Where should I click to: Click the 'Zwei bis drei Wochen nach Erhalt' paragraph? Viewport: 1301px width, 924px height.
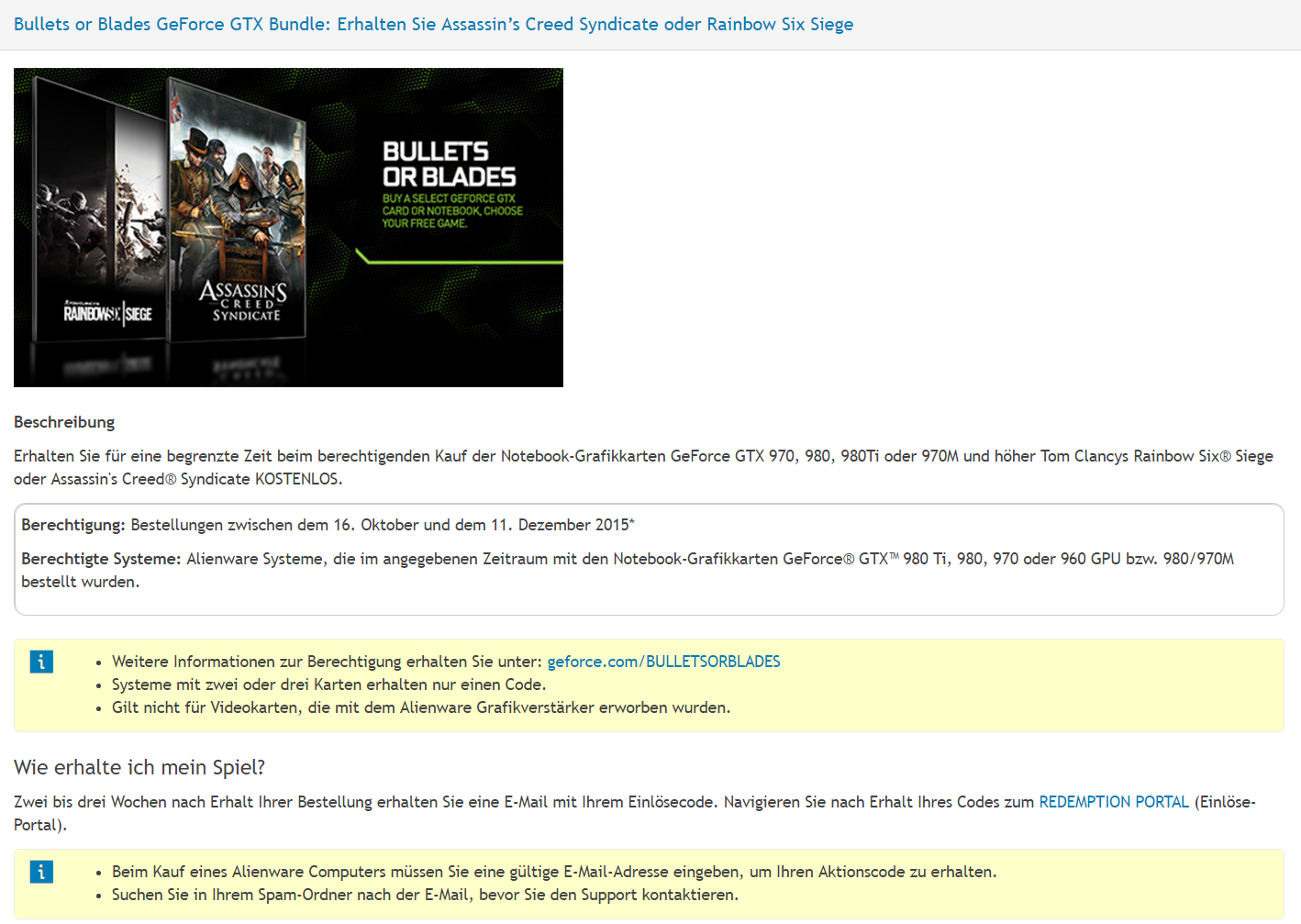pyautogui.click(x=635, y=813)
